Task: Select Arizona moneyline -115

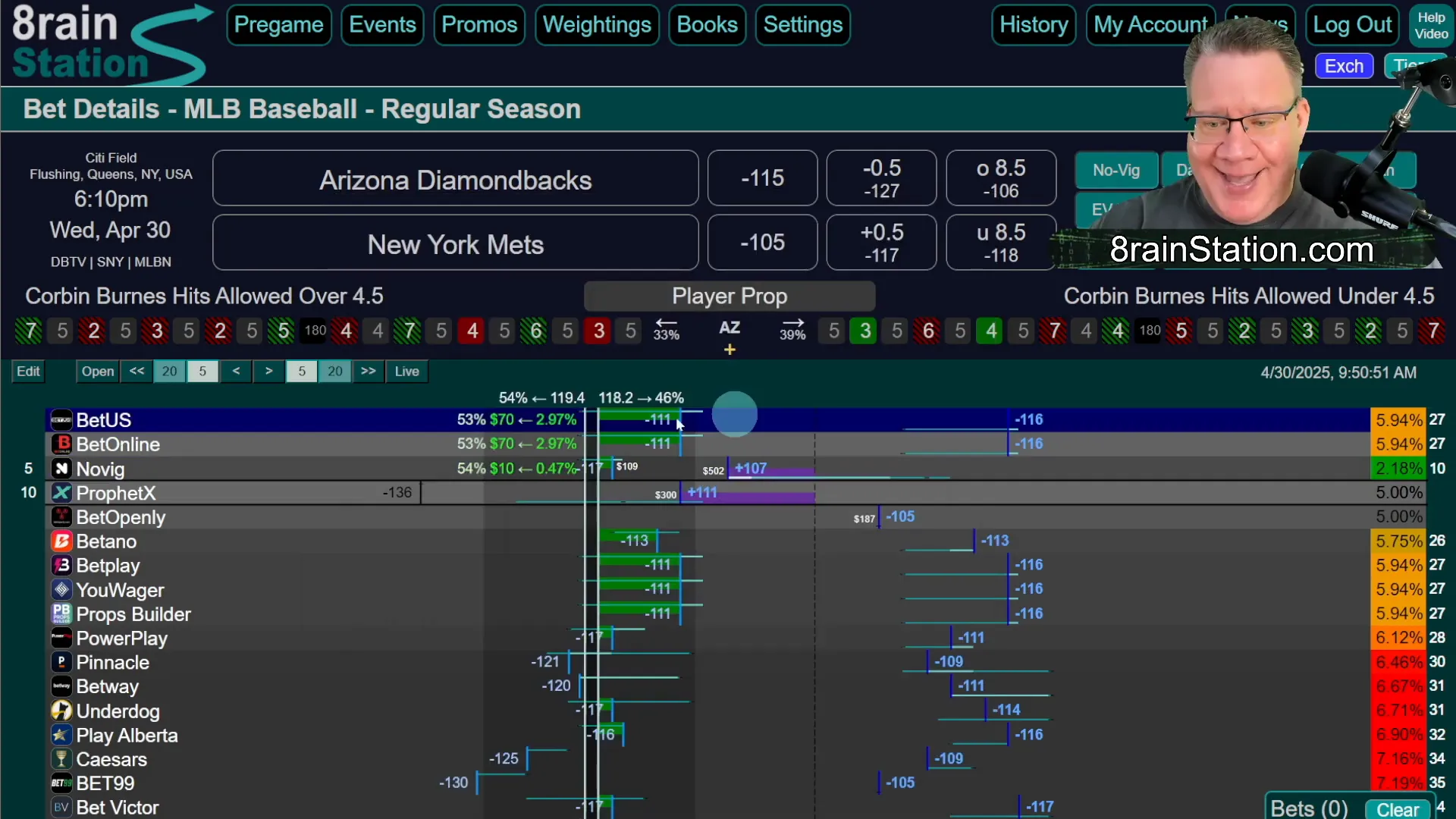Action: coord(763,178)
